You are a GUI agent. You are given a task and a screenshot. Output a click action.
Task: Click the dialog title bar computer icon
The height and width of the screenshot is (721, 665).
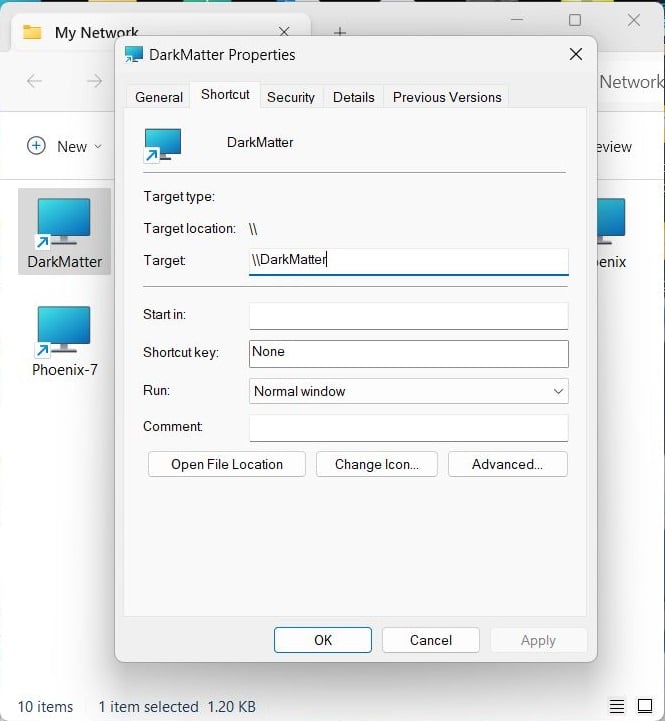click(134, 54)
